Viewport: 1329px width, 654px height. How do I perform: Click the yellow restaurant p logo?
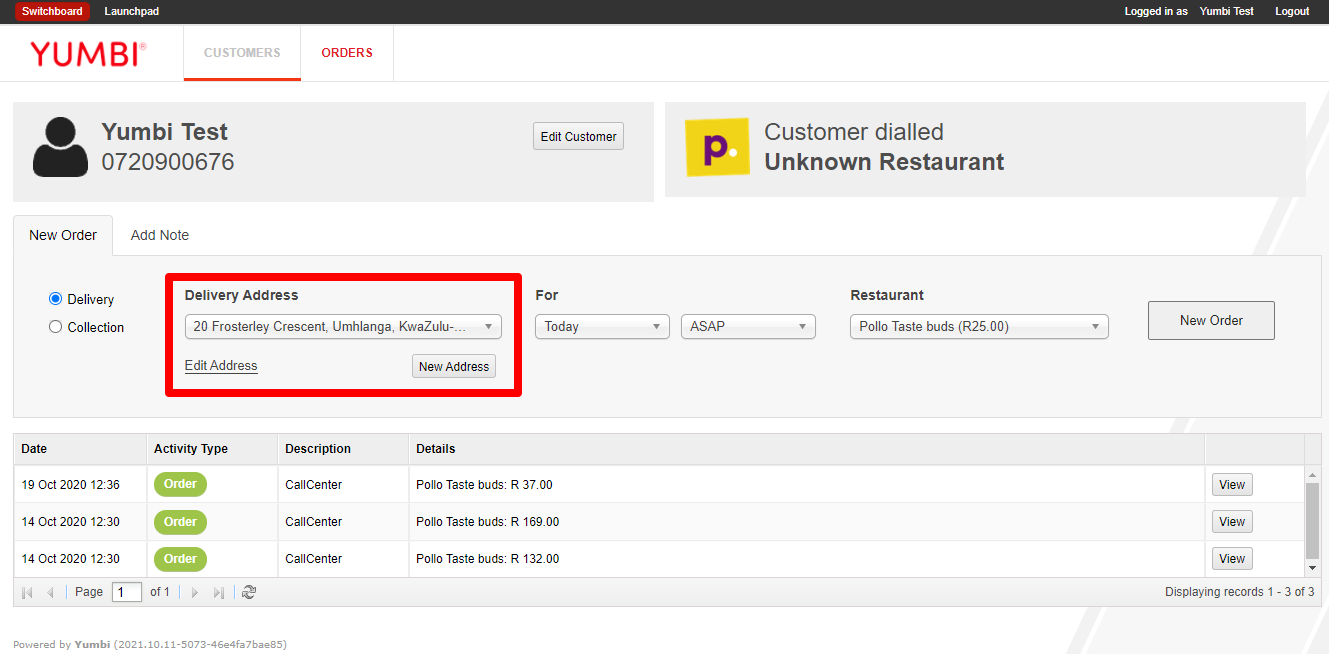717,148
